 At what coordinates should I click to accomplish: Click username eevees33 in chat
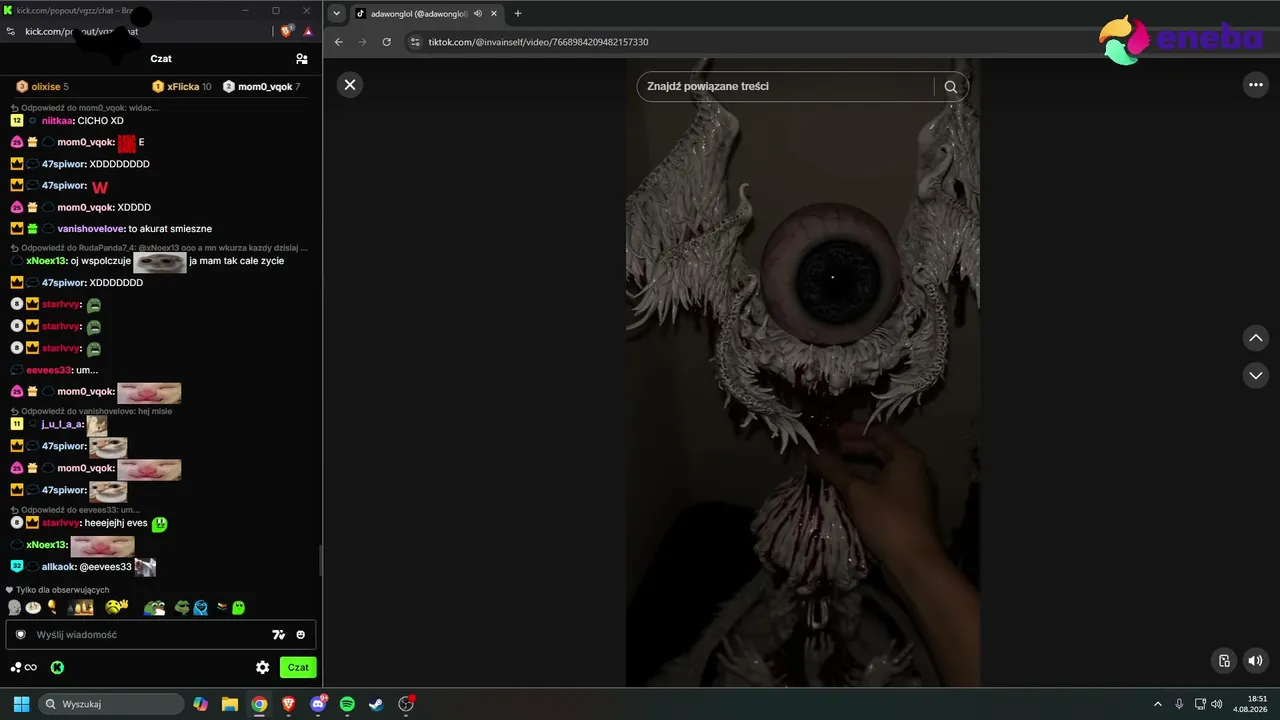48,370
